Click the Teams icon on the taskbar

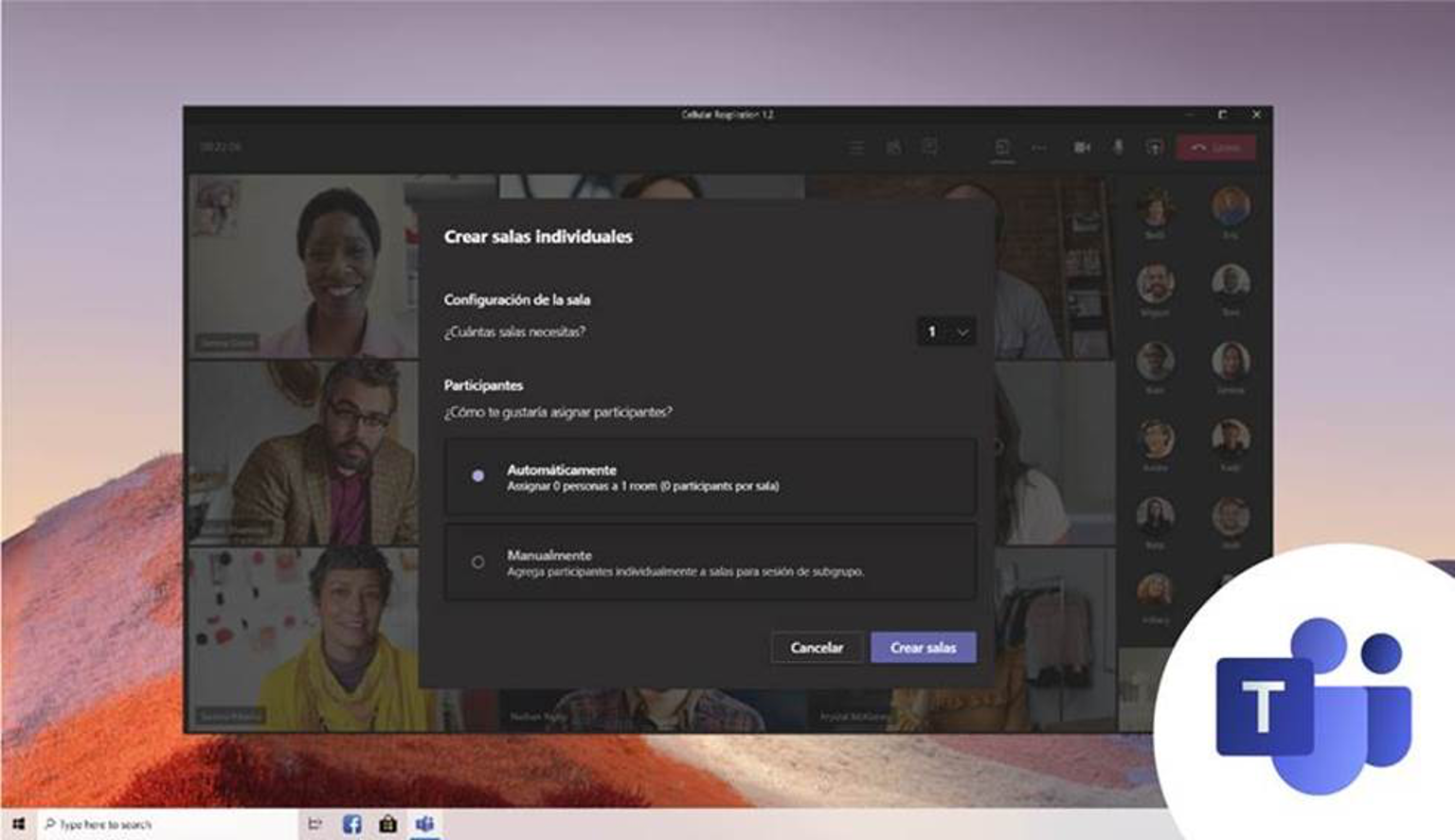point(424,824)
